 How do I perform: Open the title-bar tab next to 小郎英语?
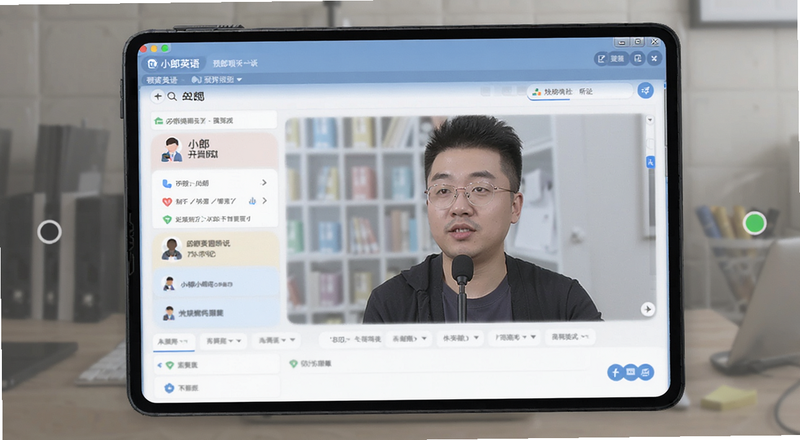(235, 63)
